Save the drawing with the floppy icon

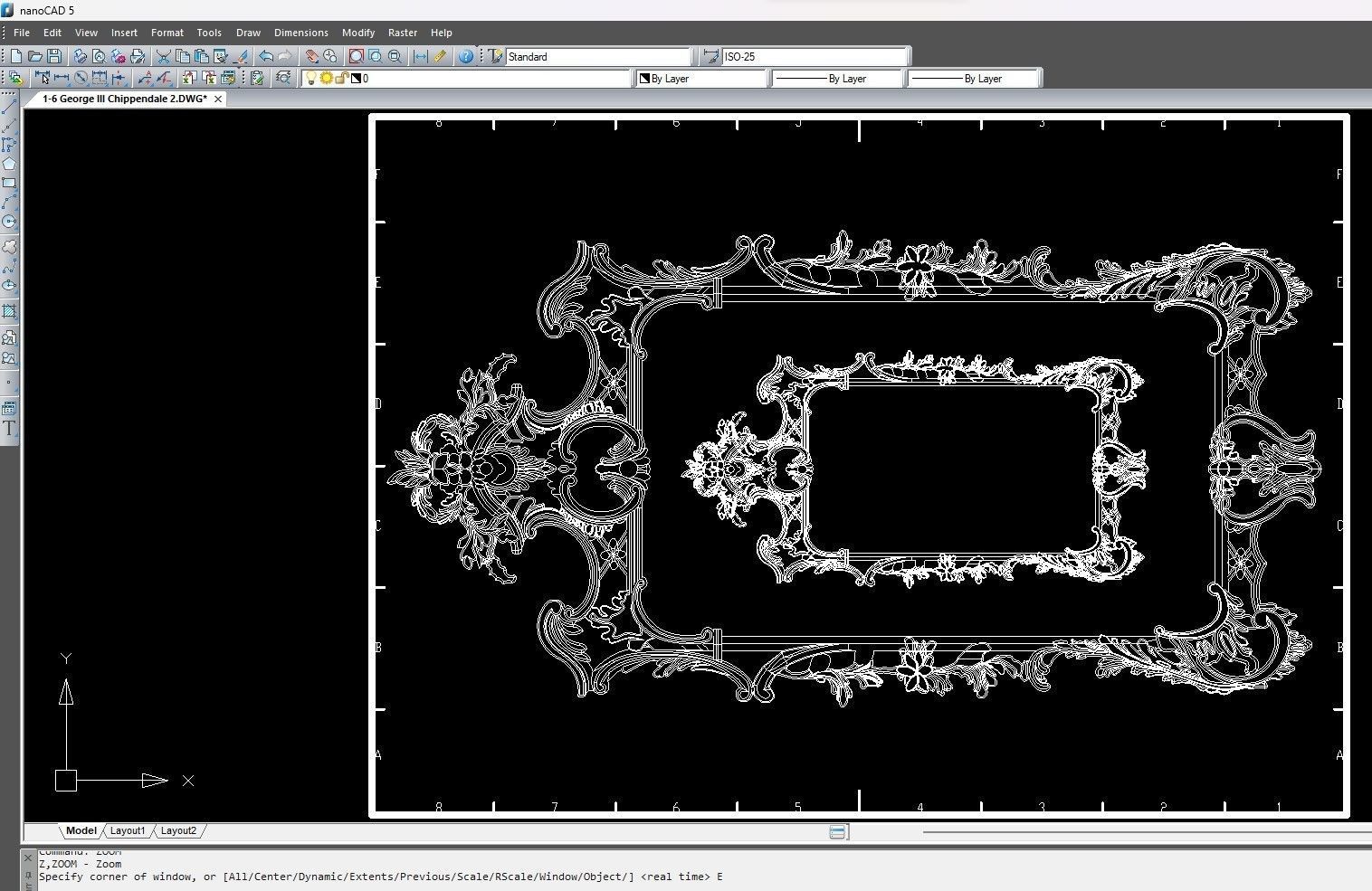(x=54, y=56)
